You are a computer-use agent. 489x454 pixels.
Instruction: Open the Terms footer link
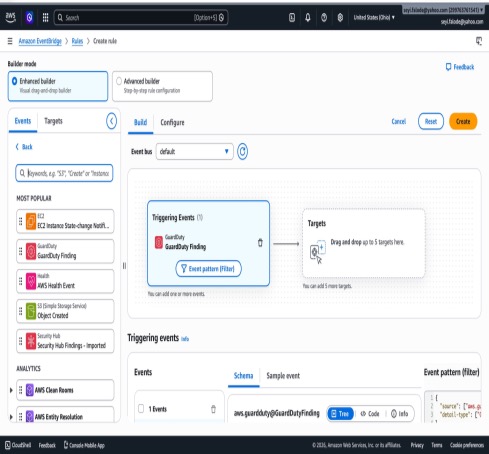(x=437, y=445)
